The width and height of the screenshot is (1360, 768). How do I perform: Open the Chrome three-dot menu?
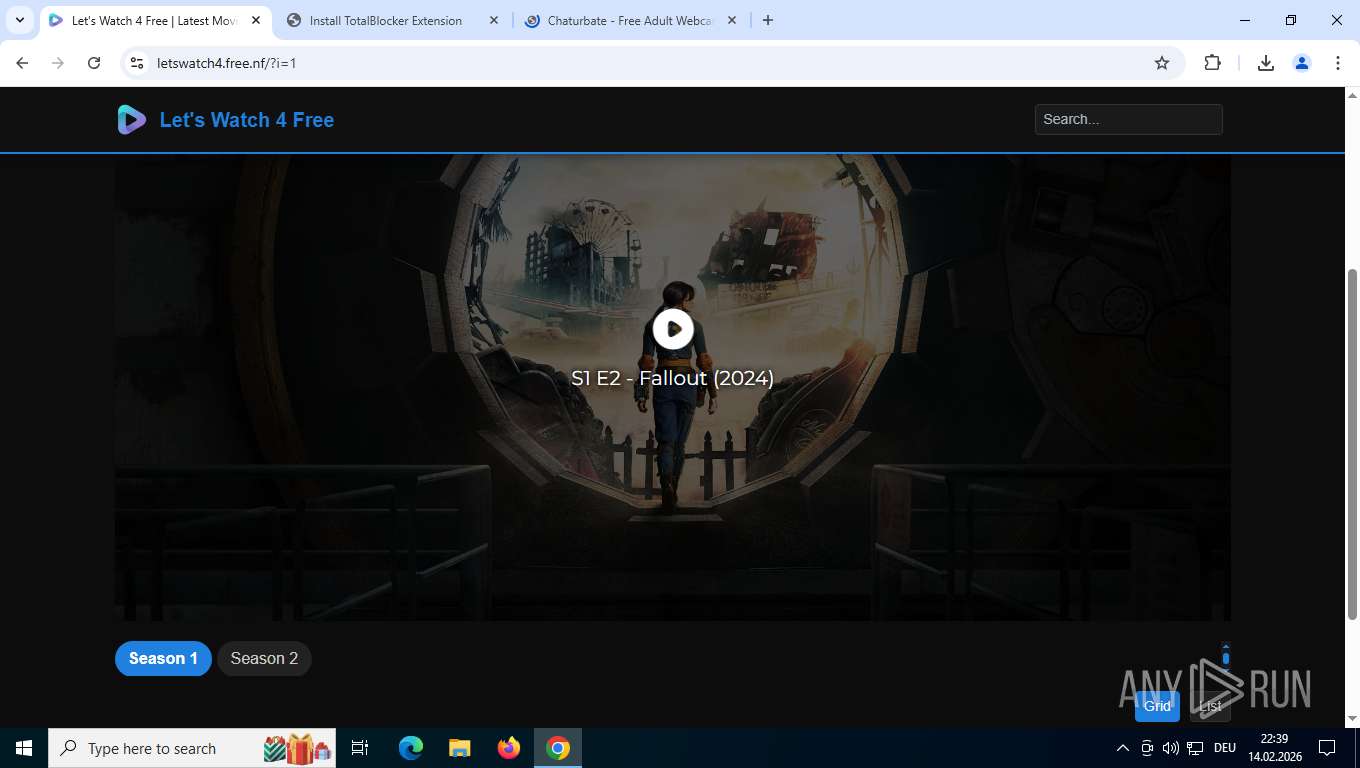[x=1337, y=63]
